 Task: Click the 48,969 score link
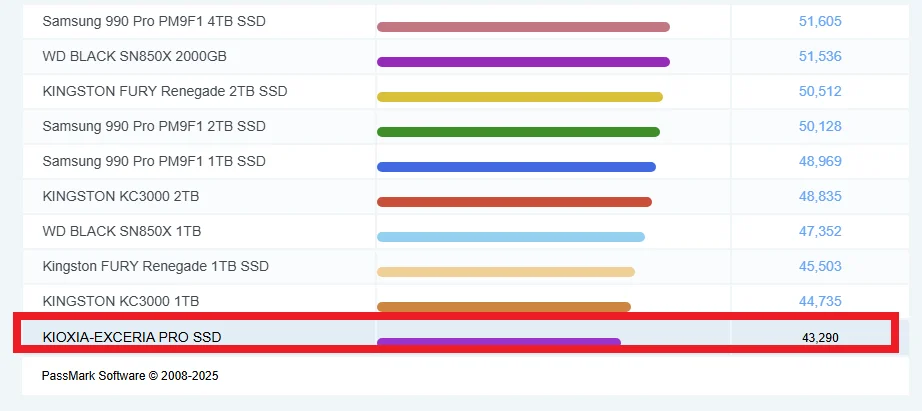click(820, 161)
